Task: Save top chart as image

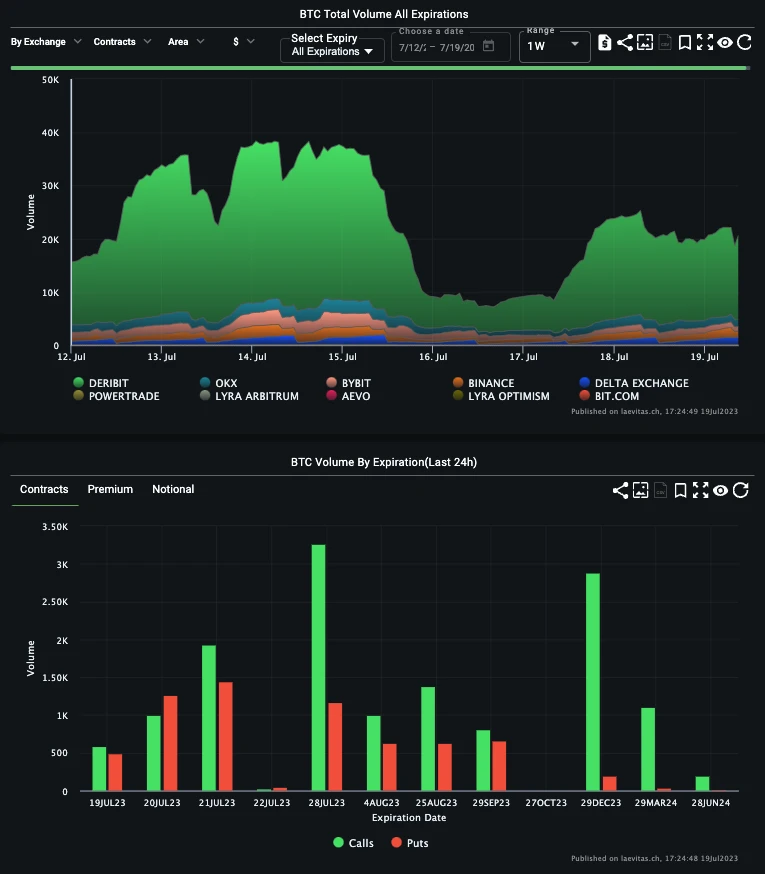Action: tap(645, 42)
